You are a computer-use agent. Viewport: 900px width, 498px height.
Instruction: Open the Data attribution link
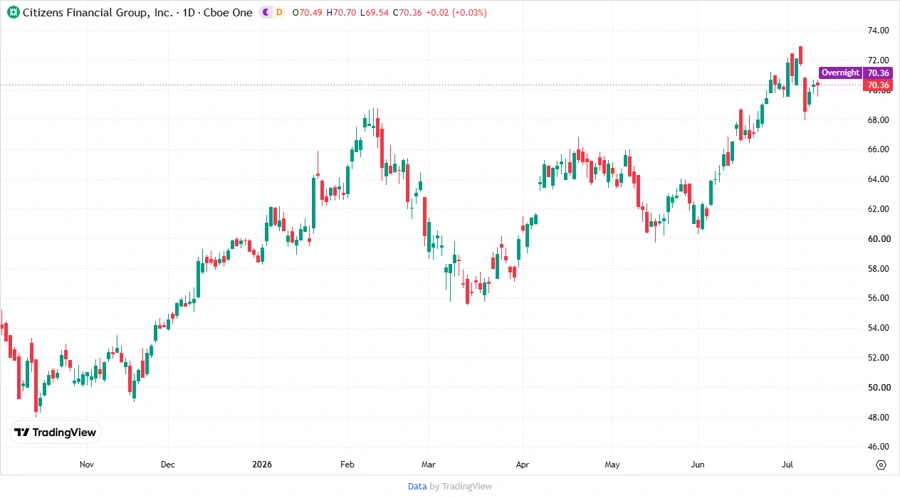click(417, 487)
